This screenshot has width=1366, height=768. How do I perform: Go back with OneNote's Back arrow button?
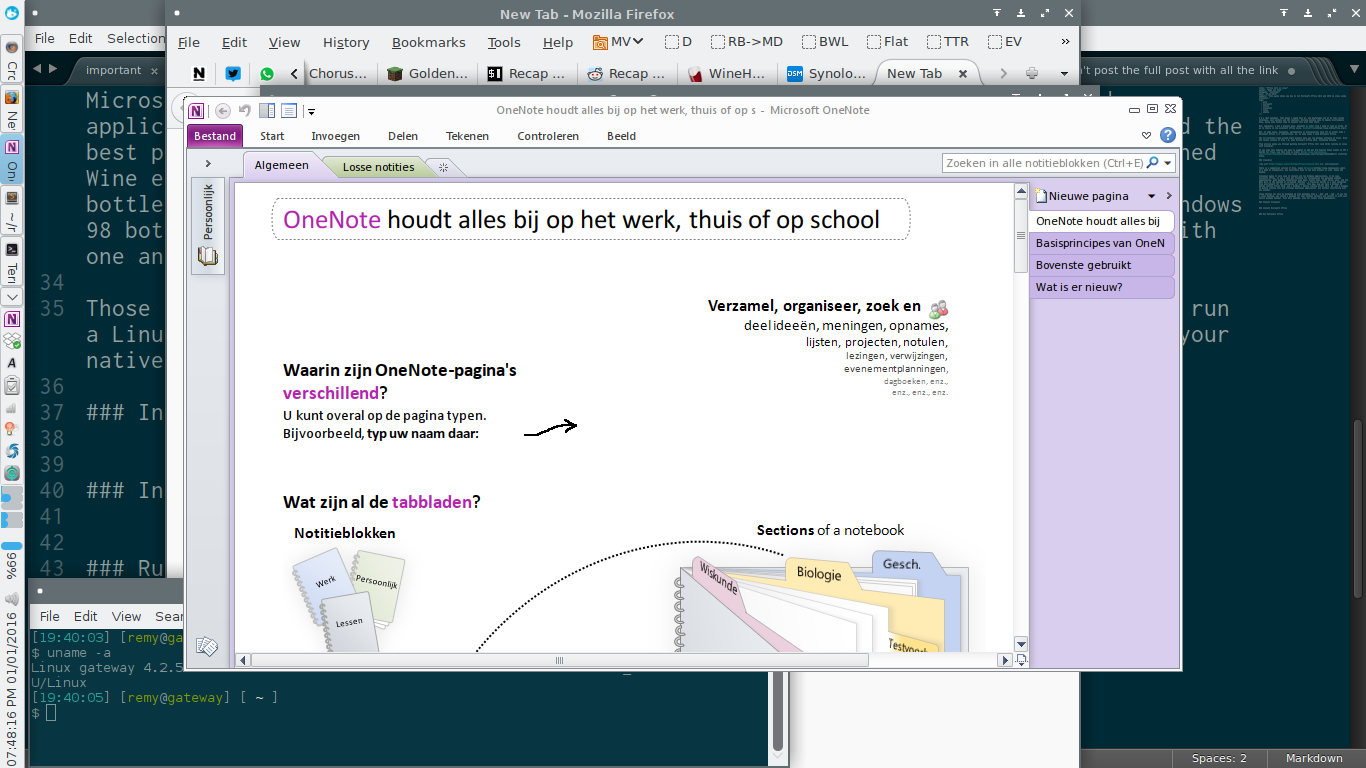click(x=223, y=111)
